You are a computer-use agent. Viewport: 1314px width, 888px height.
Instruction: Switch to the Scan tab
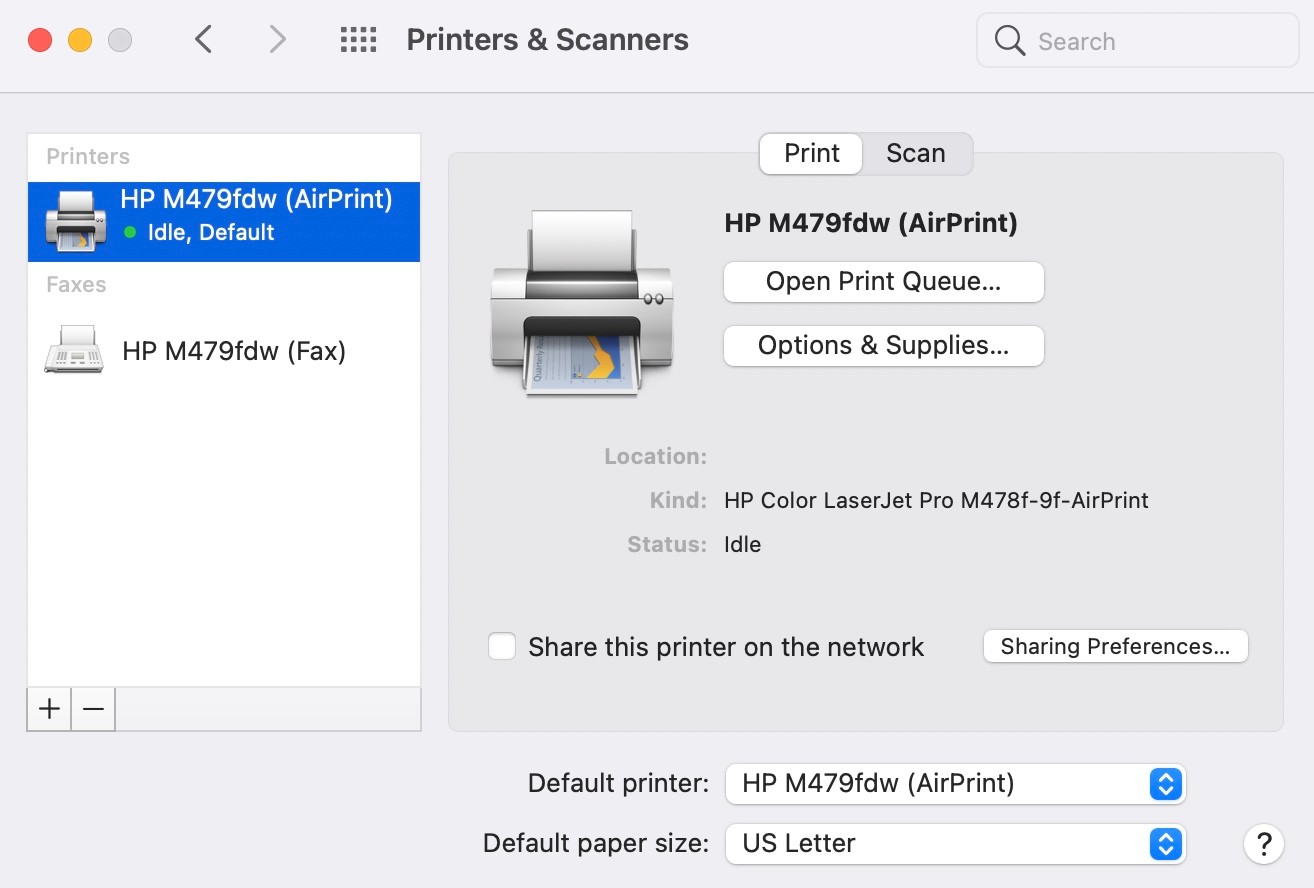tap(915, 153)
